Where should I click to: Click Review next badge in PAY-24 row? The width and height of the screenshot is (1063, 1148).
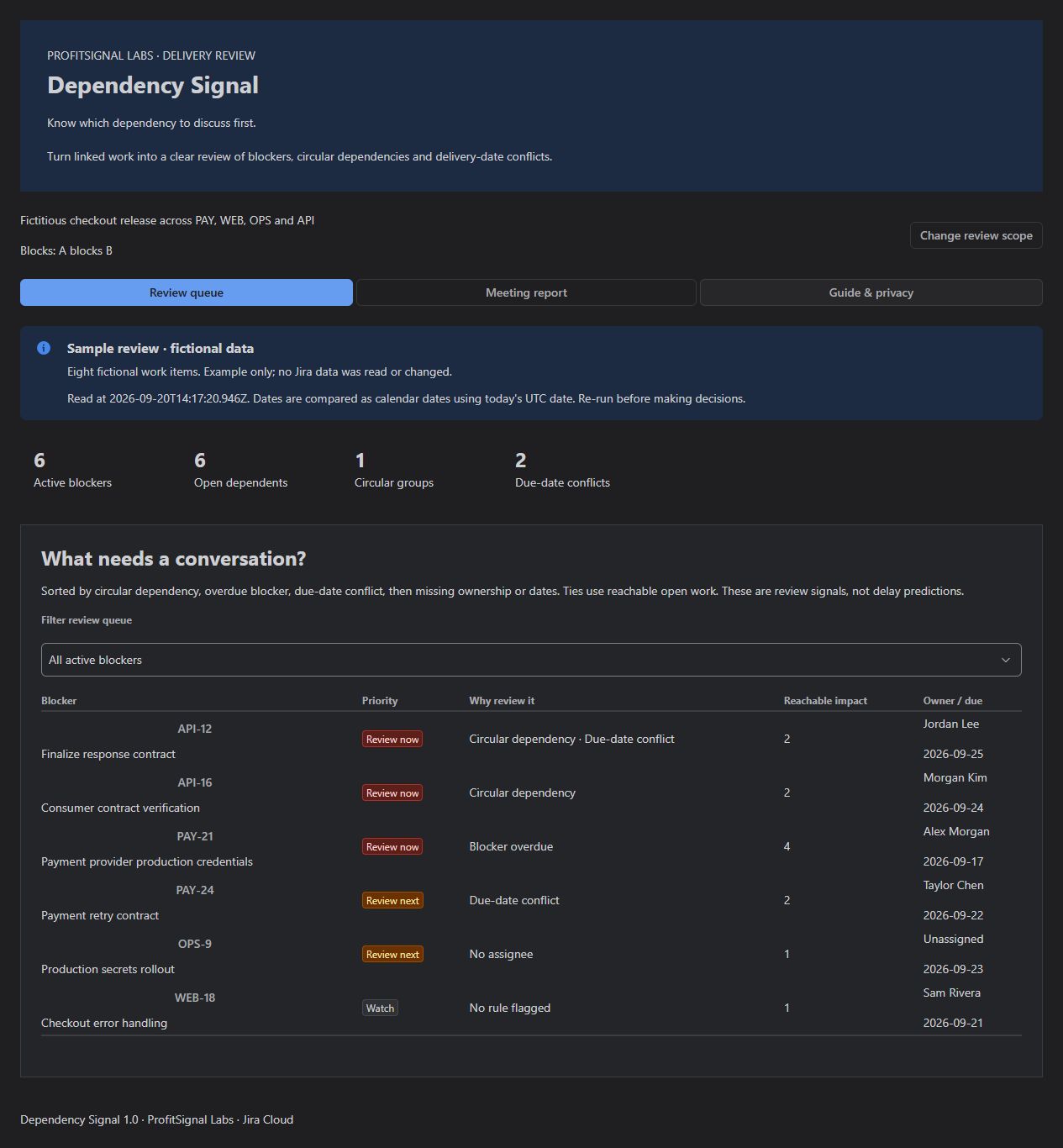click(x=392, y=900)
